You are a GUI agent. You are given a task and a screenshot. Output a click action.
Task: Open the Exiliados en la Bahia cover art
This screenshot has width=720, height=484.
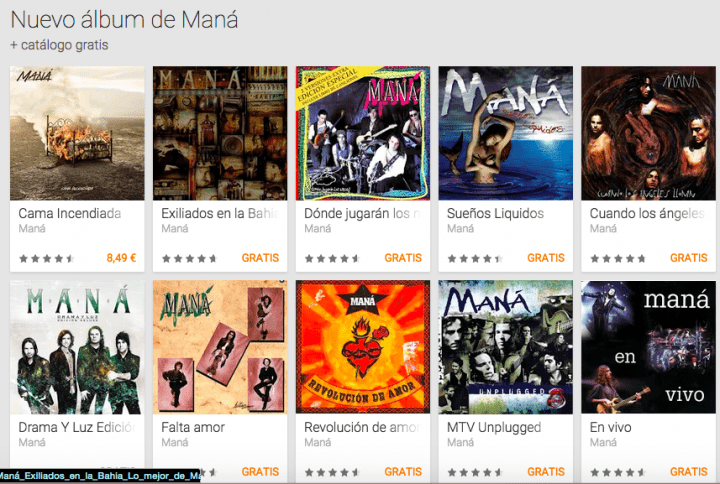click(220, 133)
